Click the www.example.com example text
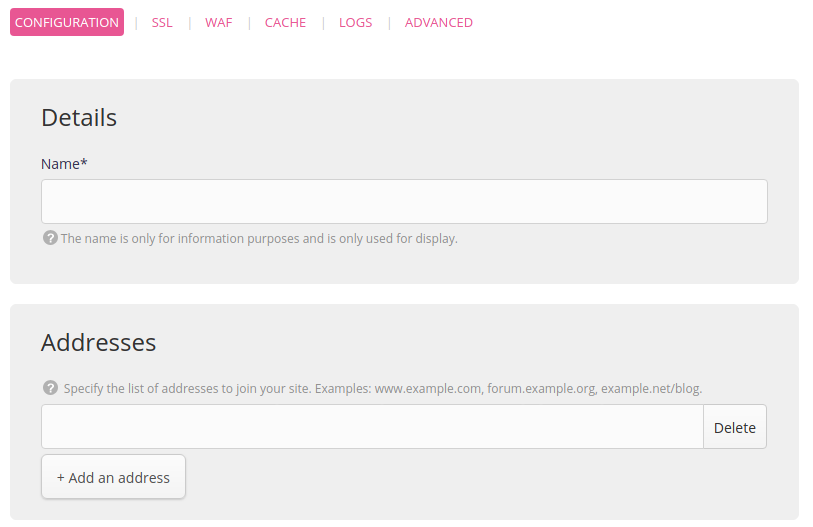Image resolution: width=813 pixels, height=527 pixels. (x=428, y=388)
